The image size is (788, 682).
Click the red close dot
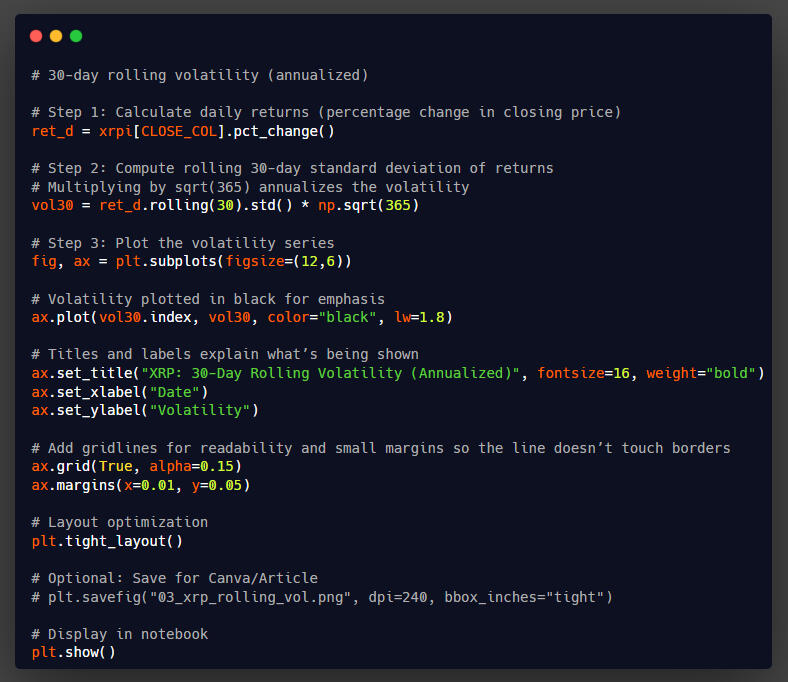point(36,36)
